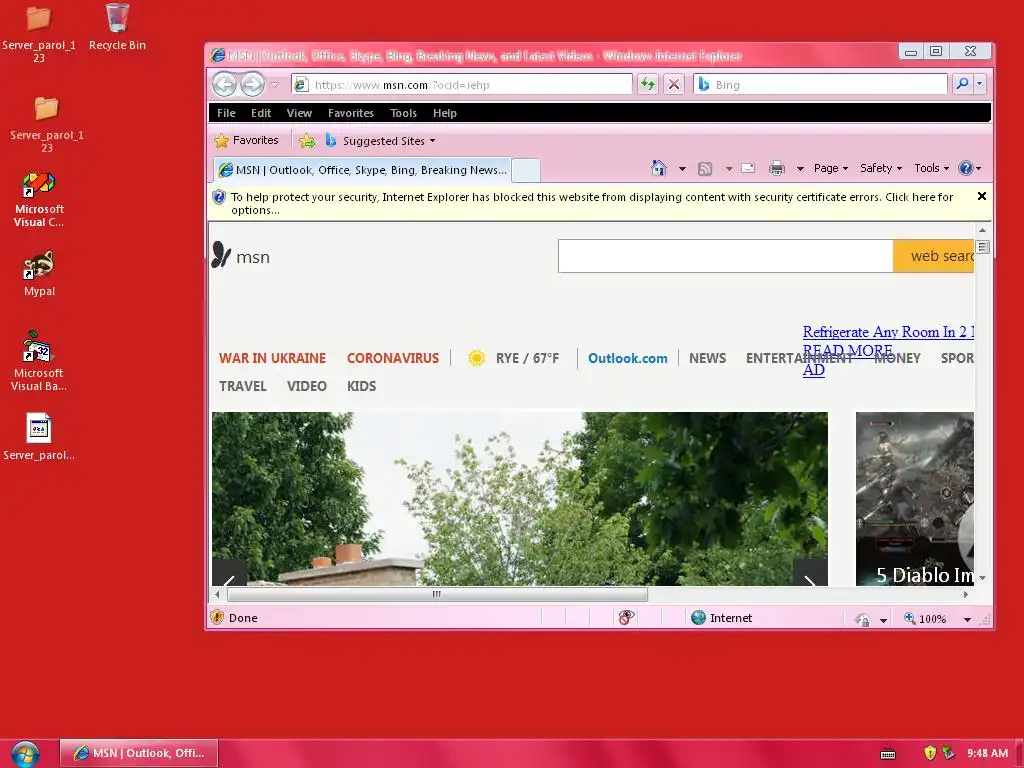The height and width of the screenshot is (768, 1024).
Task: Open the NEWS navigation link
Action: tap(707, 359)
